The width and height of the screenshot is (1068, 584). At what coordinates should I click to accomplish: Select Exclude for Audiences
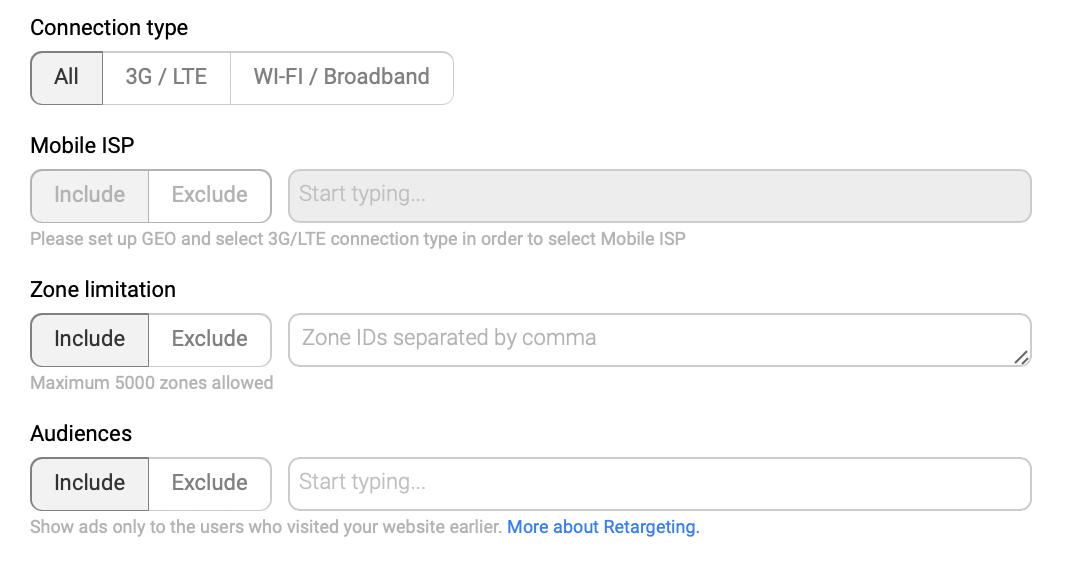click(209, 483)
